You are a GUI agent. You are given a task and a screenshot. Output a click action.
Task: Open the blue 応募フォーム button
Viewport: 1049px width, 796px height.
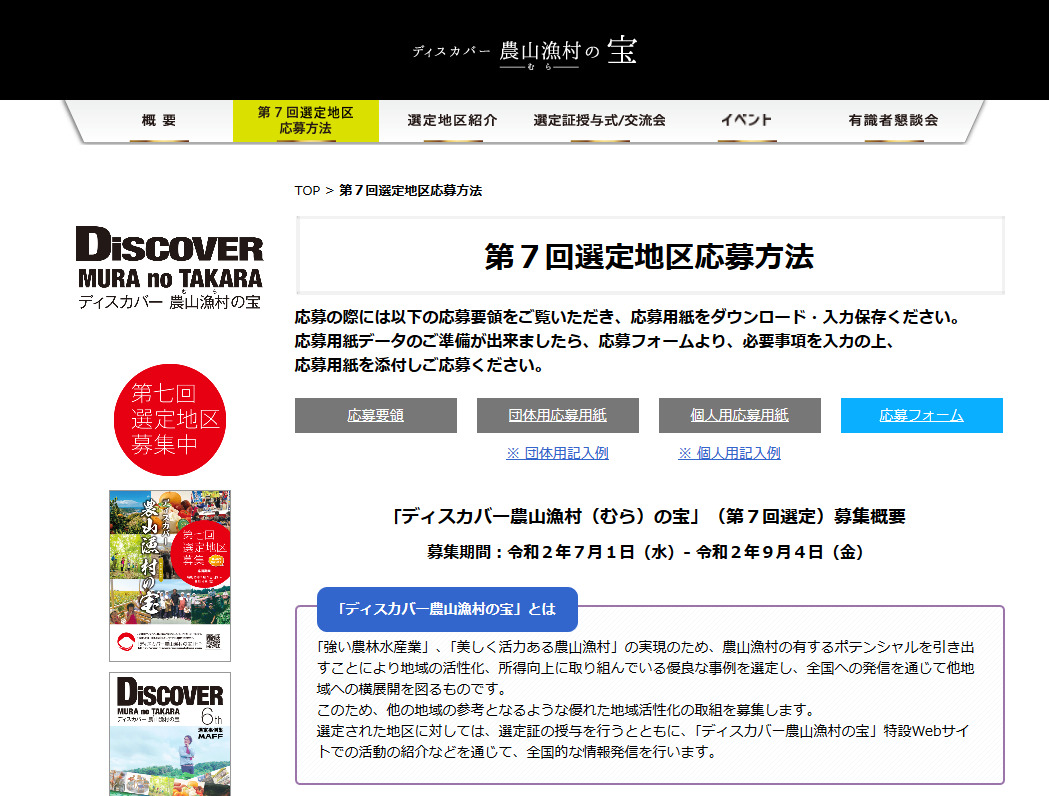click(x=921, y=415)
